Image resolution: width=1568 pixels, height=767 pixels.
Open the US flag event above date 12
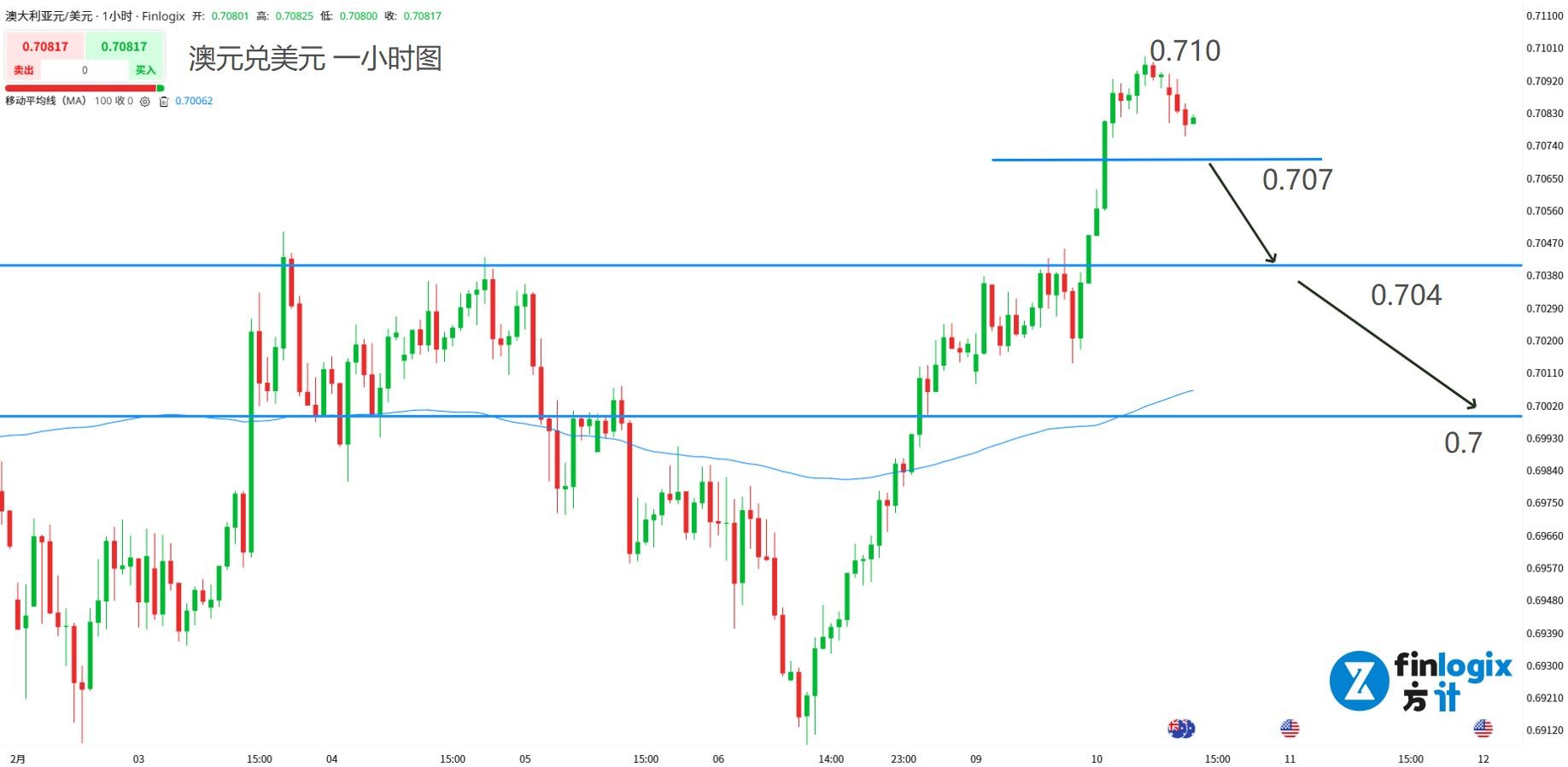(1483, 729)
